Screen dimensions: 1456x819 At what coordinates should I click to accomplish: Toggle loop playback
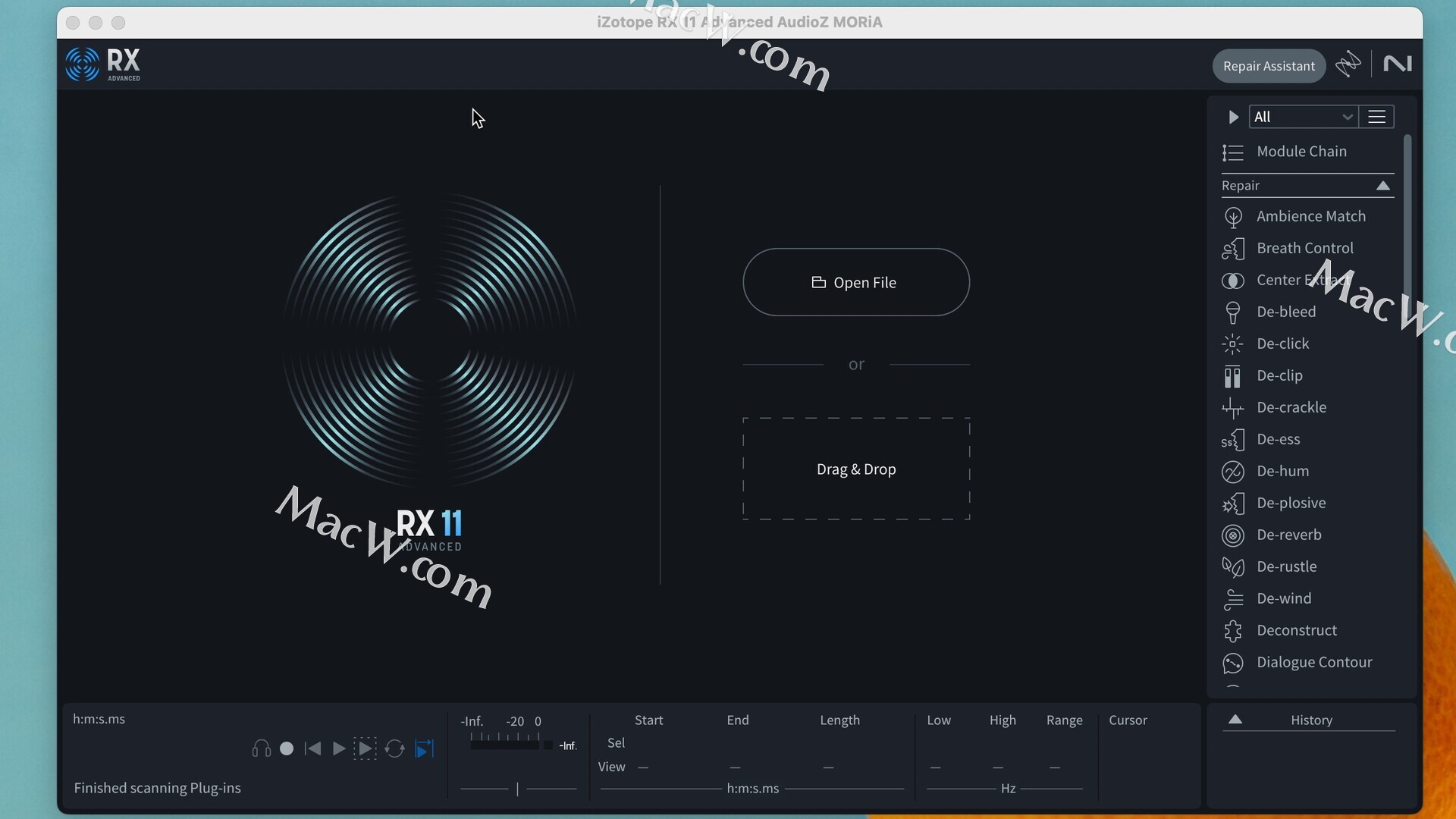point(394,748)
